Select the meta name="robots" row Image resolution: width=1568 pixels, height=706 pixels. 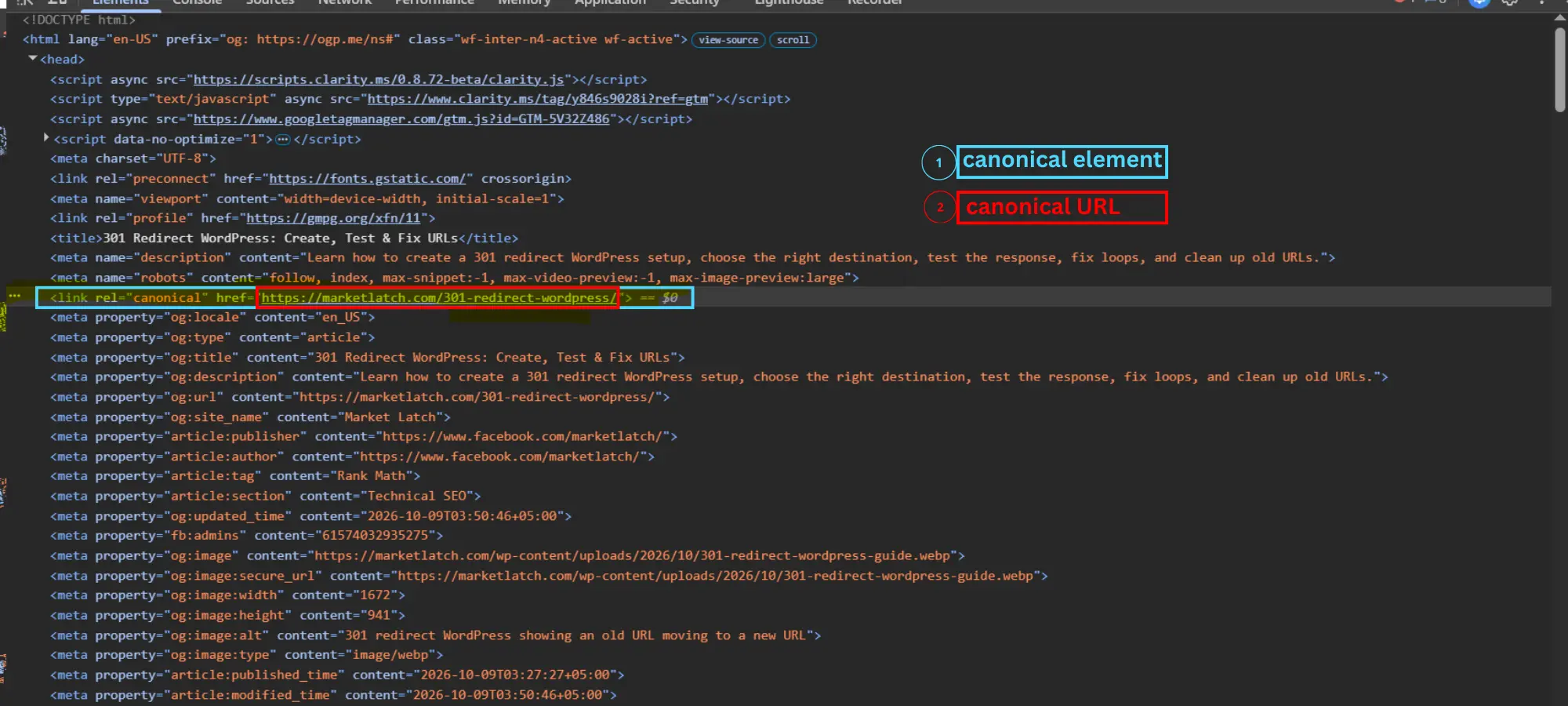tap(455, 278)
